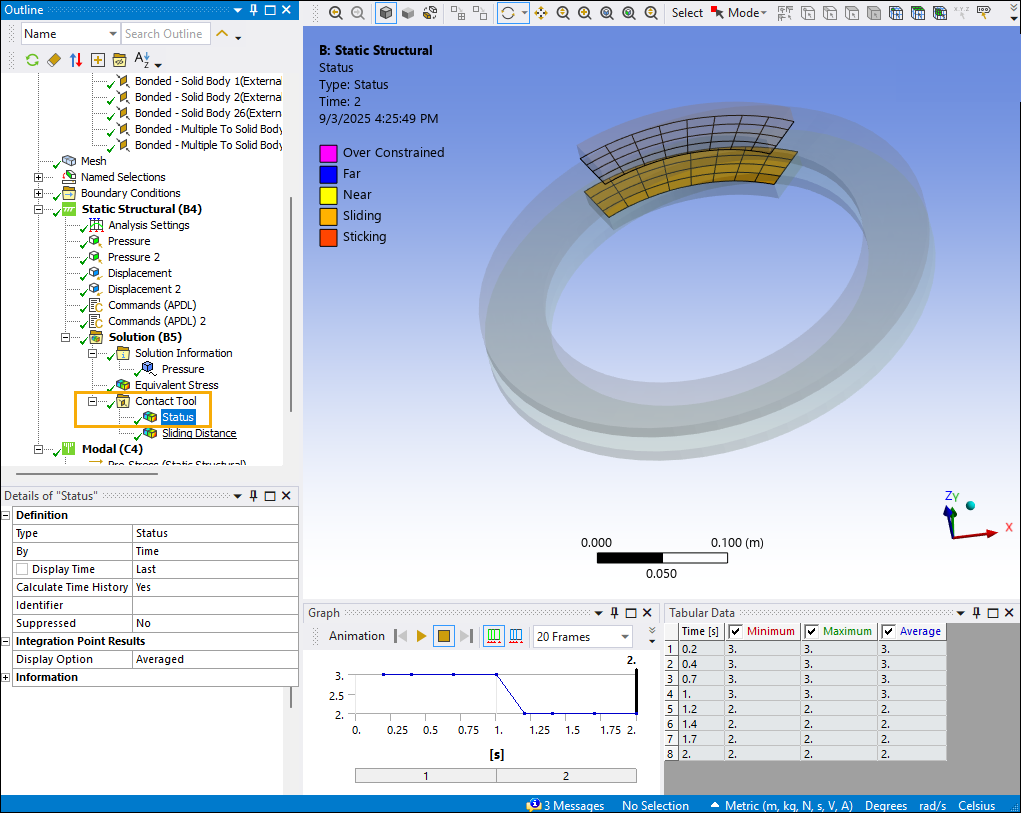Open the Name filter dropdown in the Outline
1021x813 pixels.
point(111,34)
